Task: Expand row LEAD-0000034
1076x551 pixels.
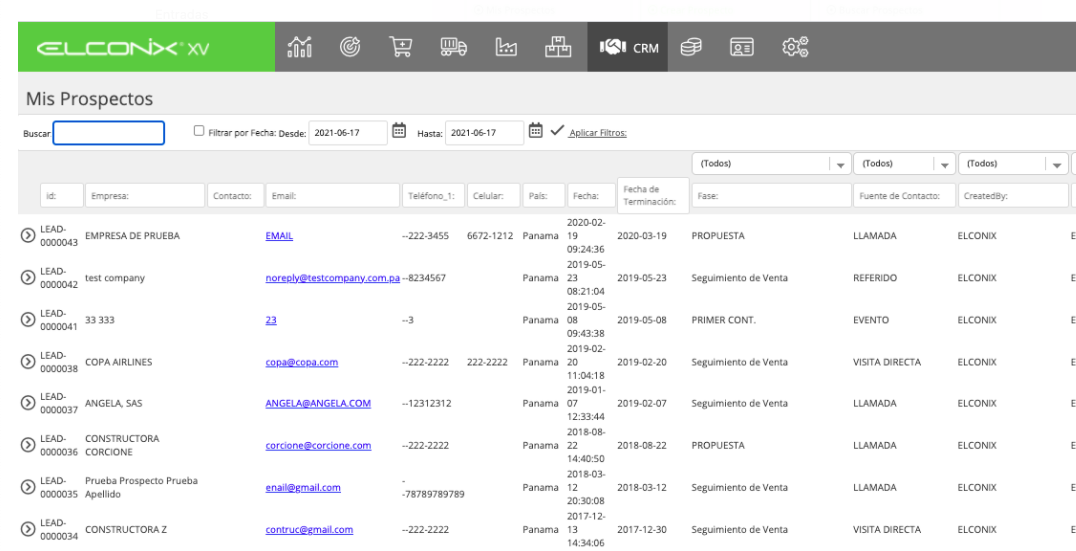Action: click(x=27, y=529)
